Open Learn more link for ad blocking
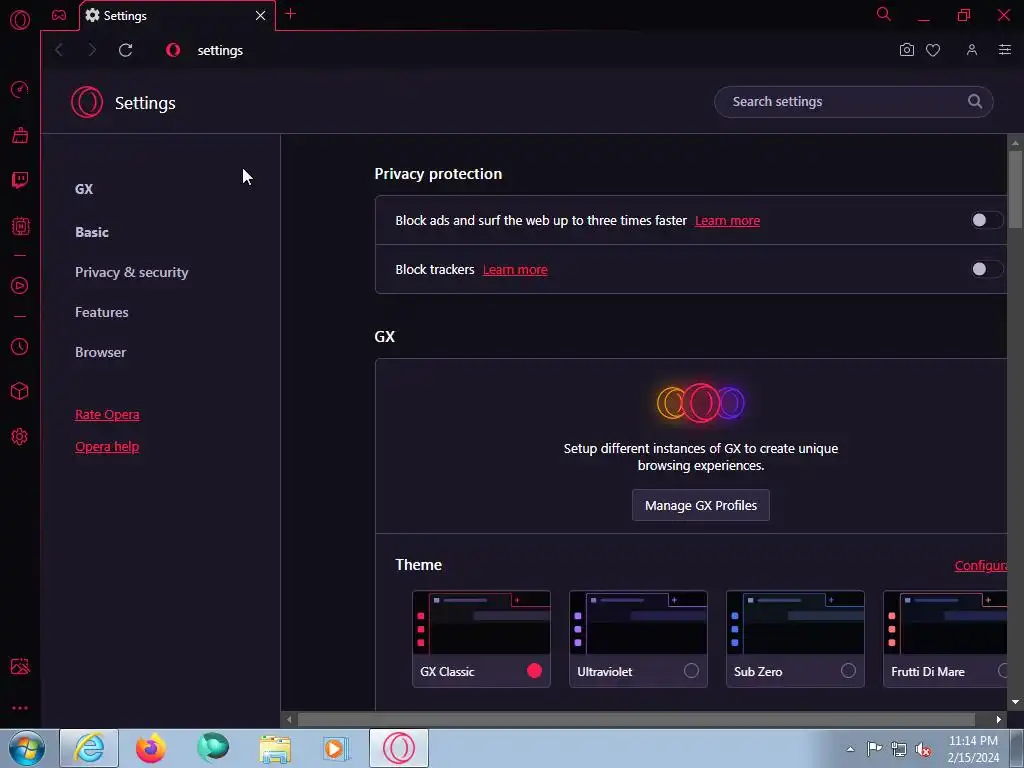 728,221
